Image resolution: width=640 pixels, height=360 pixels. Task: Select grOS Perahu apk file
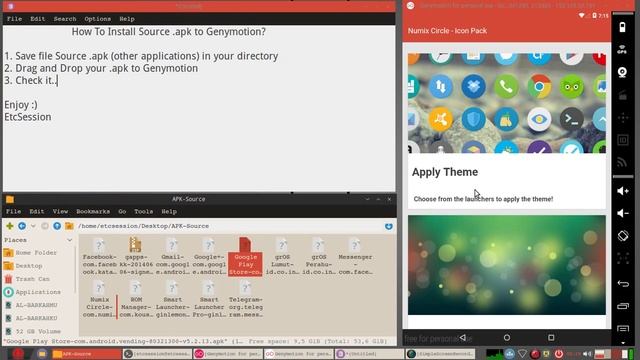(x=319, y=256)
